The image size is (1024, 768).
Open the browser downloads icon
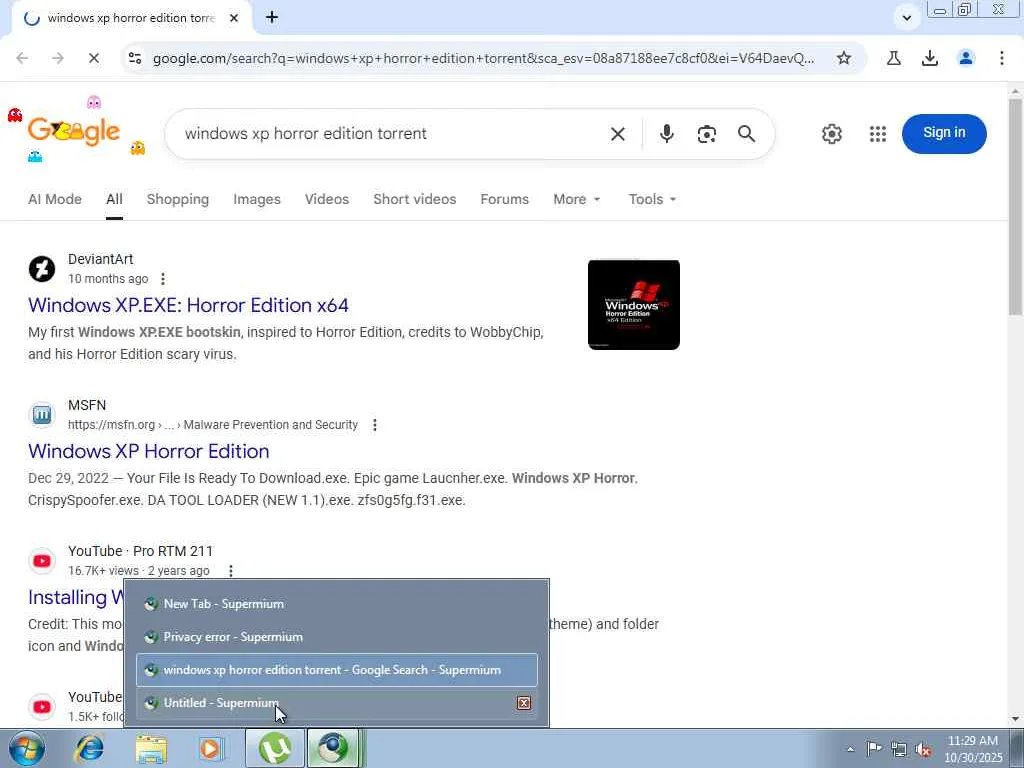click(x=929, y=58)
